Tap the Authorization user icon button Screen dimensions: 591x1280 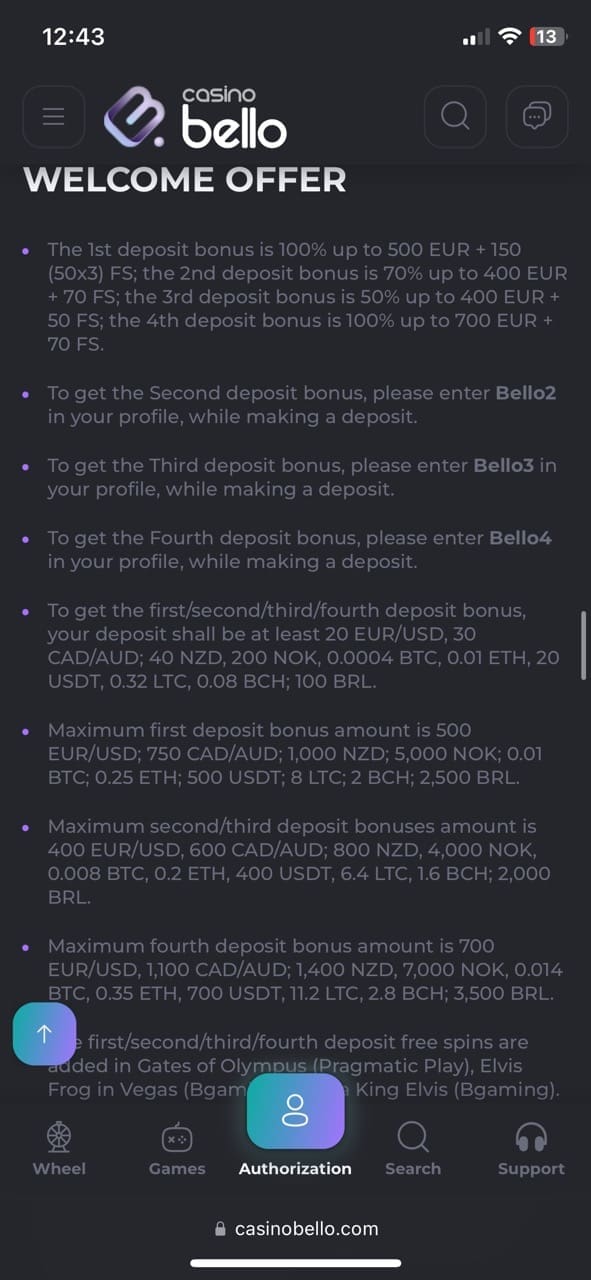tap(295, 1110)
